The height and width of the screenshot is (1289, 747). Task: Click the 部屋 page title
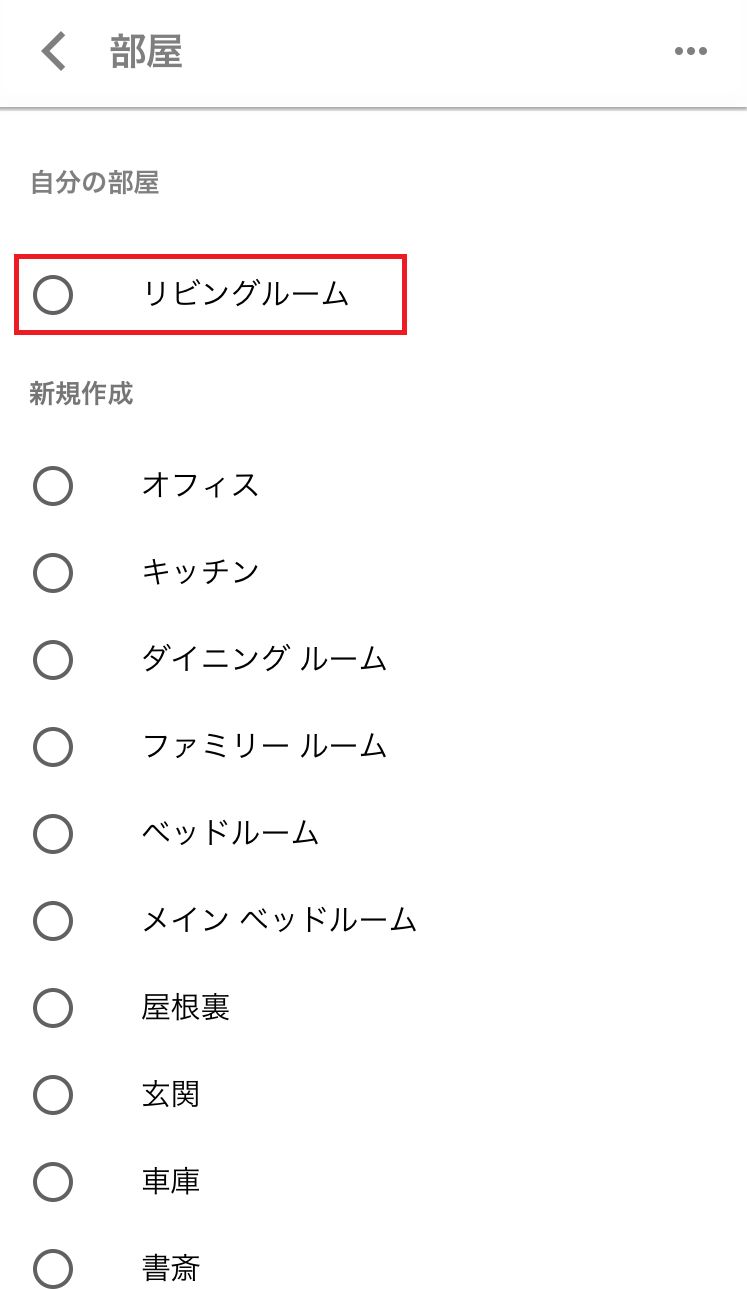146,52
